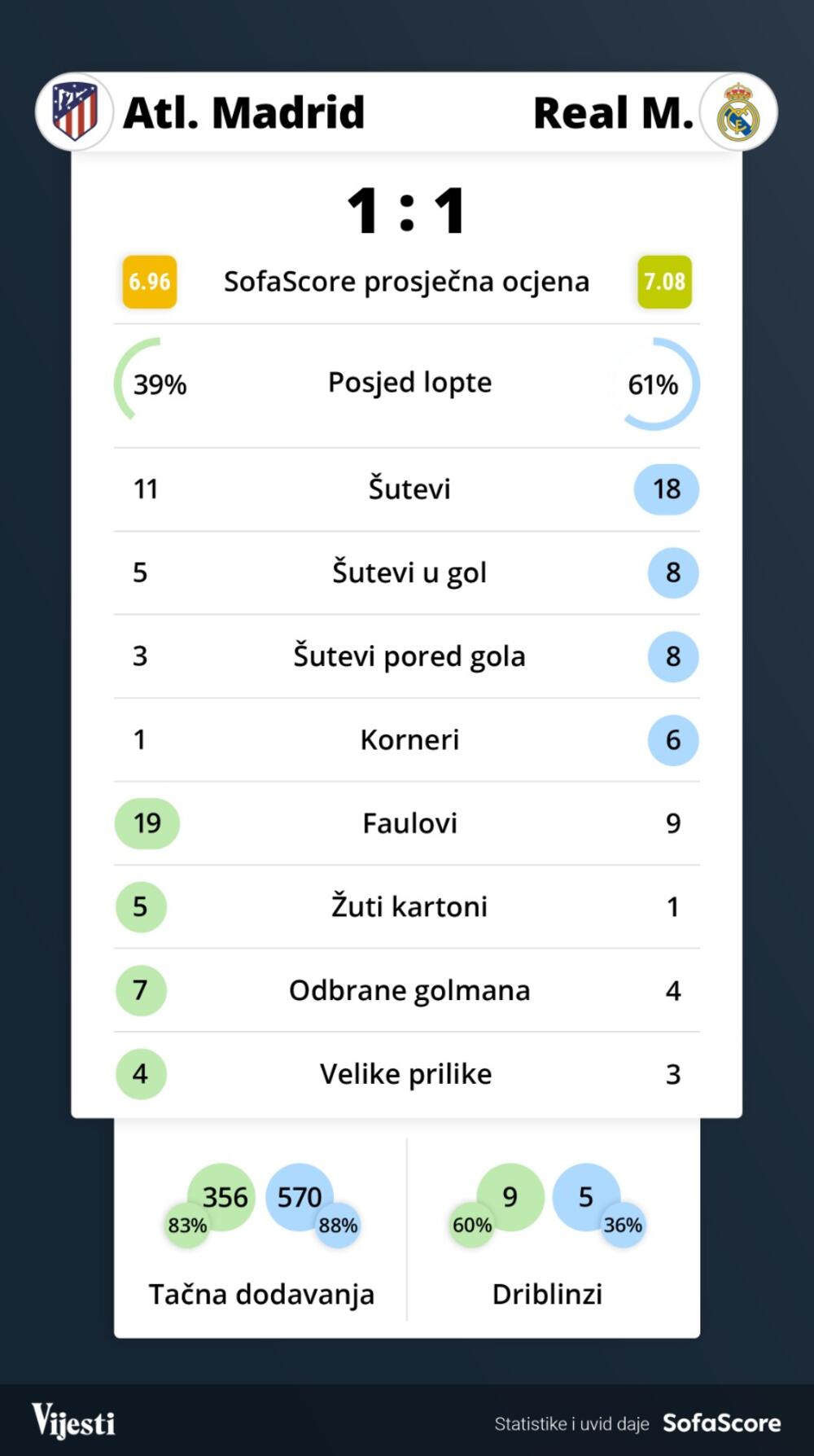Click the 83% pass accuracy badge
This screenshot has height=1456, width=814.
point(187,1226)
